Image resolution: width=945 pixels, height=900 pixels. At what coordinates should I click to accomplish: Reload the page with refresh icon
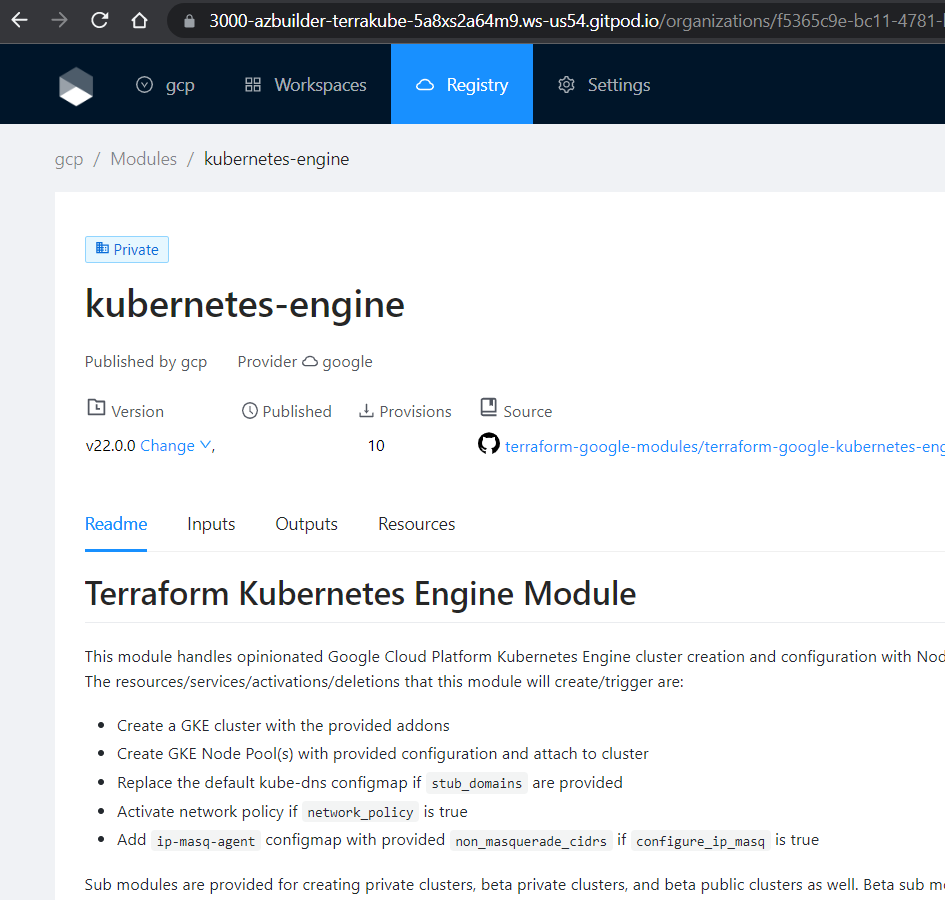(99, 20)
